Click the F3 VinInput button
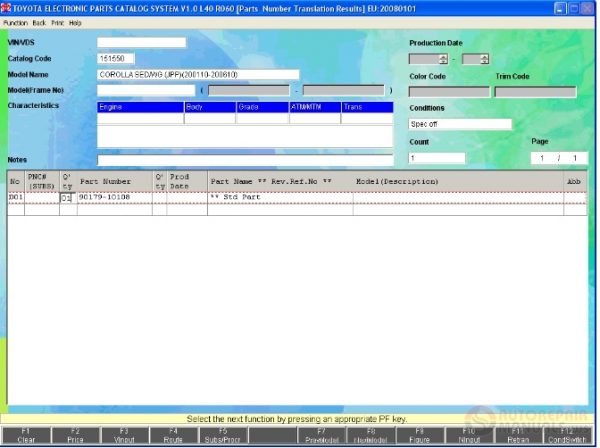600x448 pixels. [x=124, y=436]
